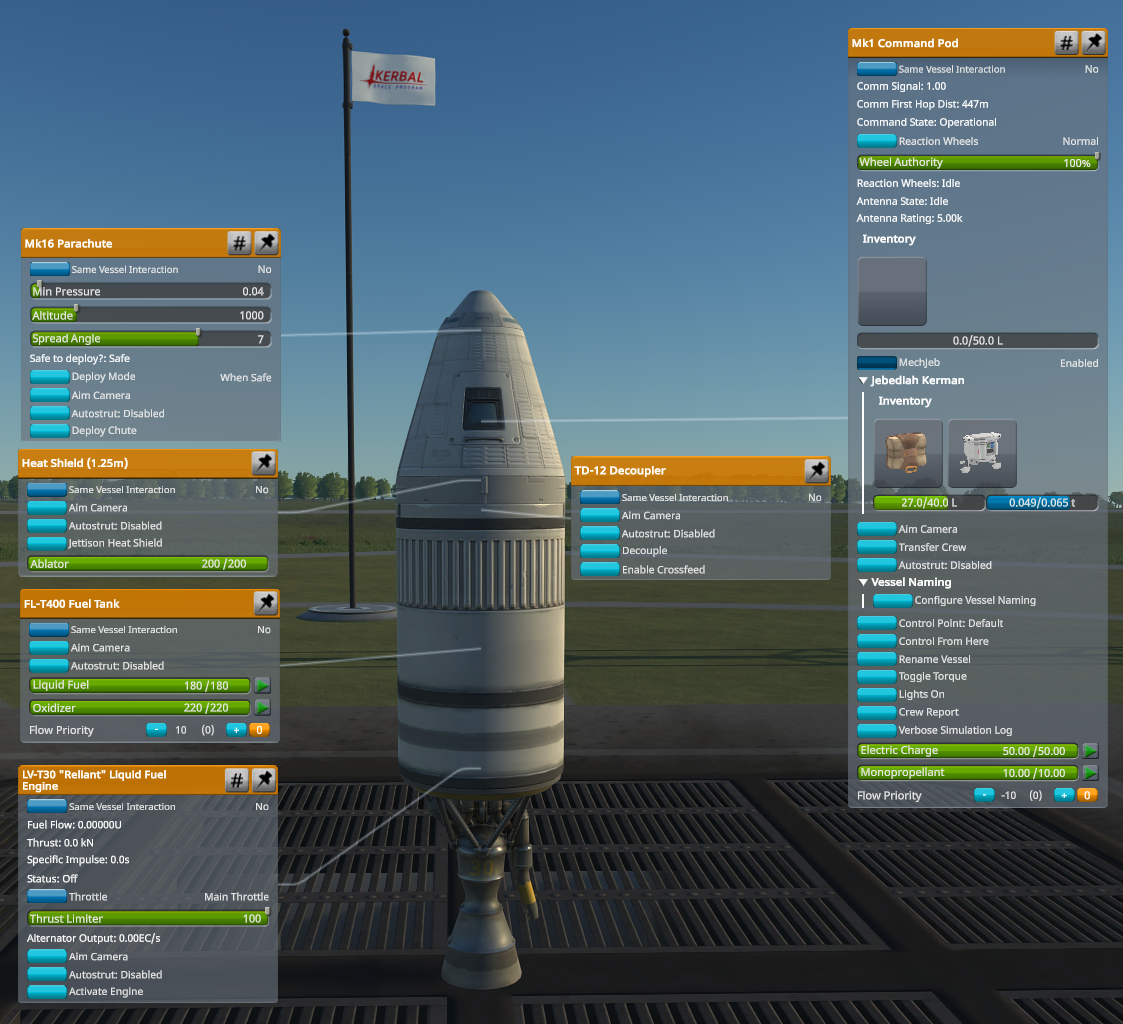
Task: Adjust the parachute Altitude slider
Action: tap(150, 315)
